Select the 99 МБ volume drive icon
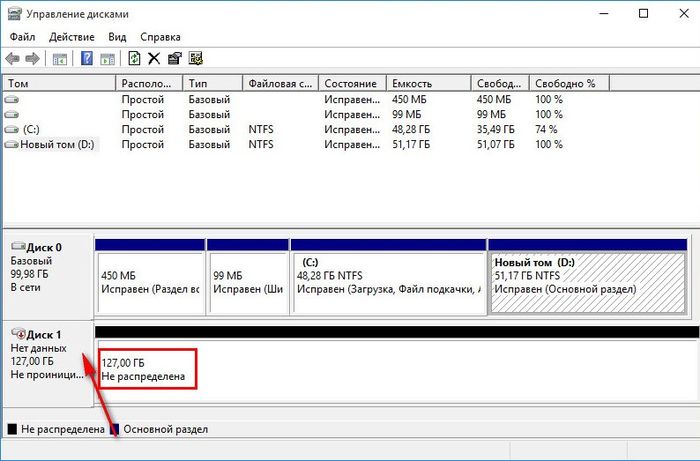This screenshot has height=461, width=700. pos(12,115)
